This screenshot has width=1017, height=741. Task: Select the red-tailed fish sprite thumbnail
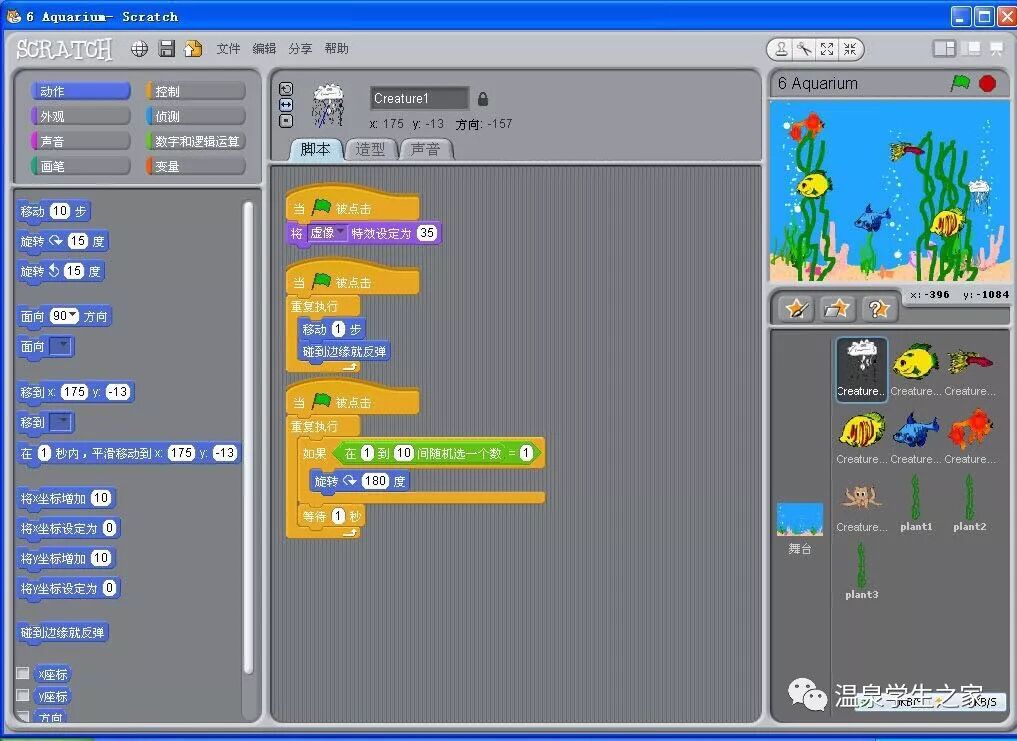pos(969,369)
